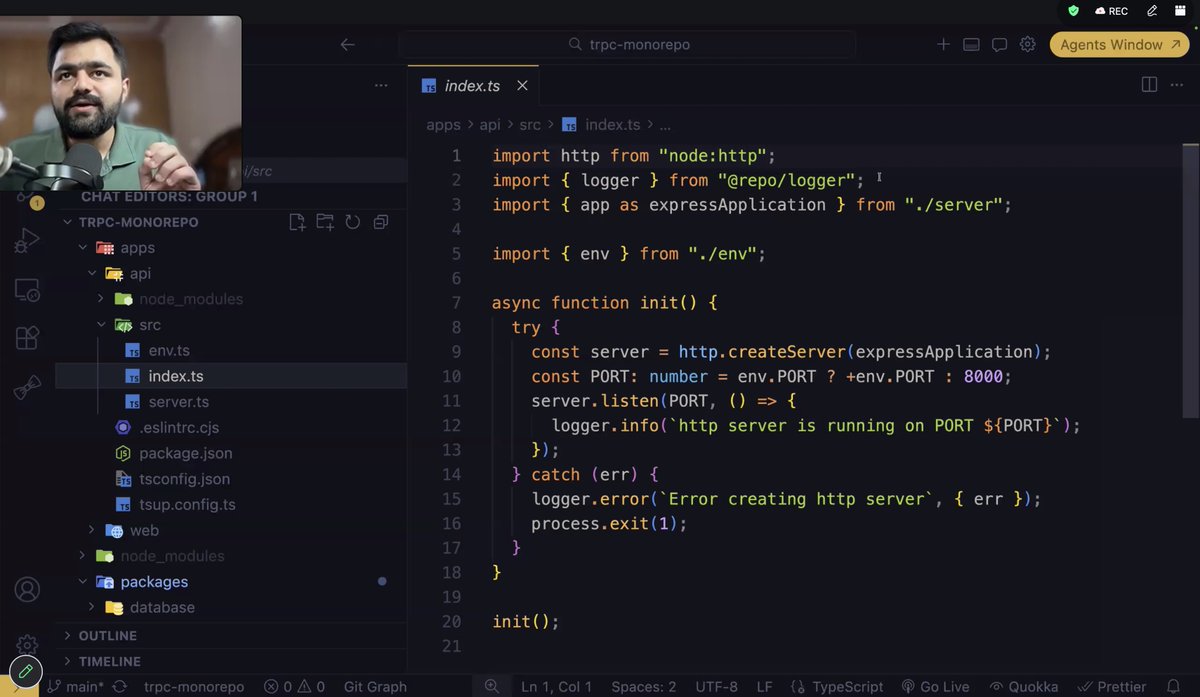Open tsup.config.ts in the explorer
Viewport: 1200px width, 697px height.
pos(187,505)
